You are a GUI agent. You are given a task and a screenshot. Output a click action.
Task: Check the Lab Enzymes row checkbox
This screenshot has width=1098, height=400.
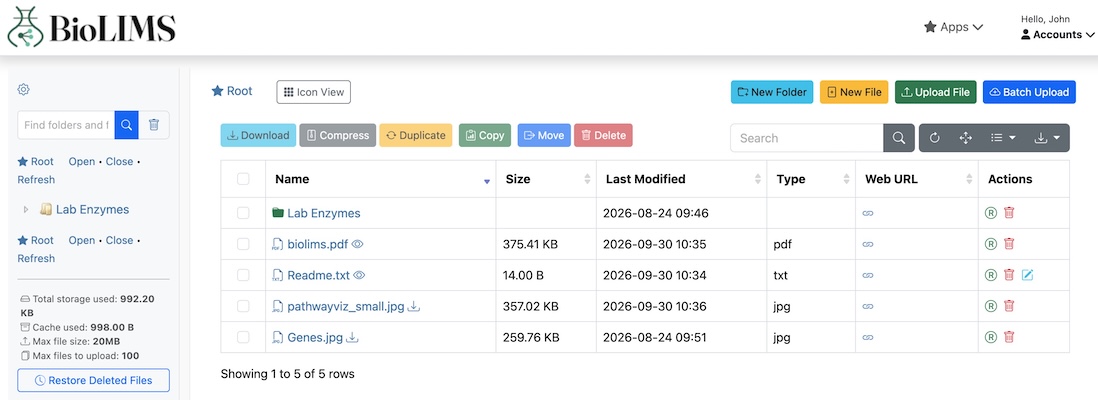pyautogui.click(x=243, y=213)
